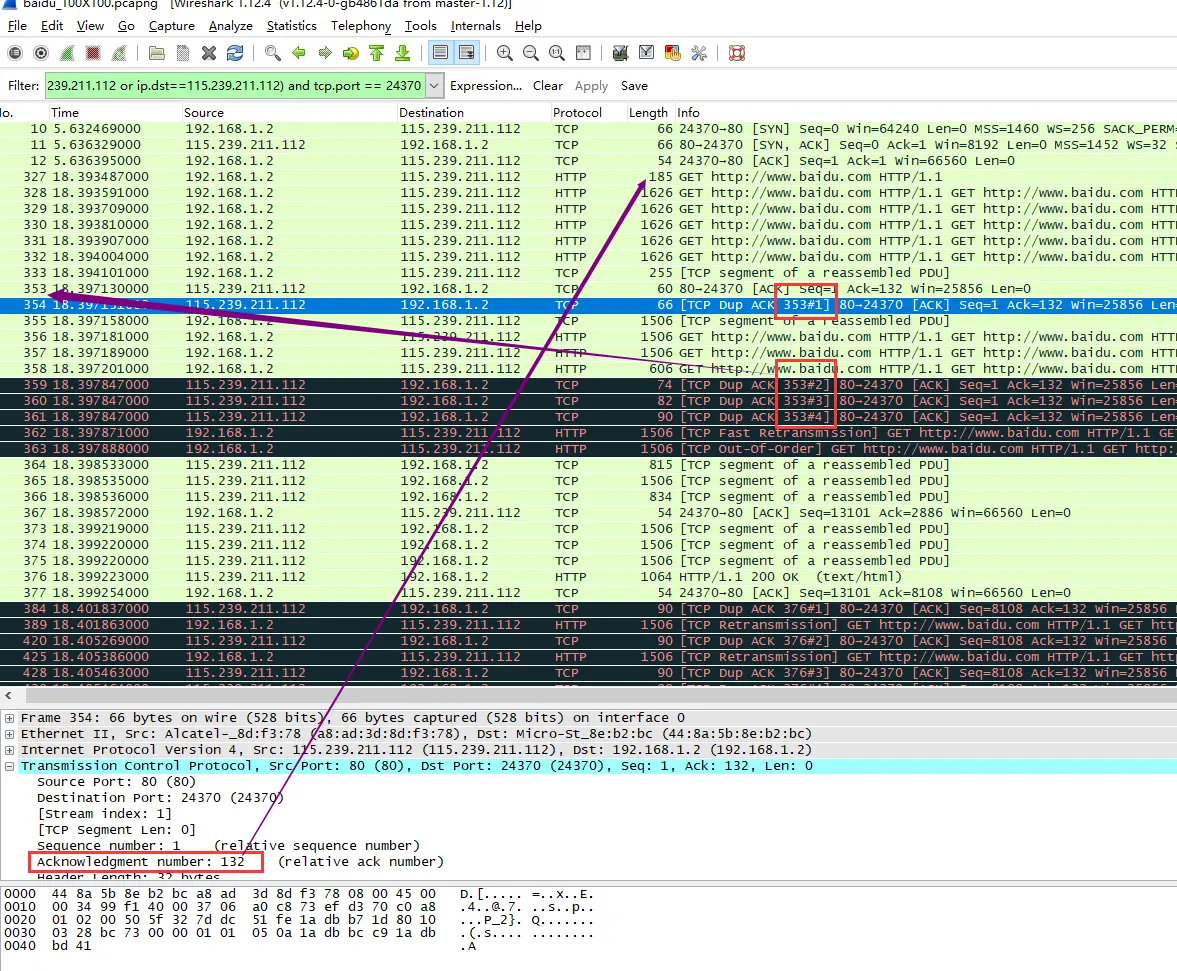Open the Statistics menu
Image resolution: width=1177 pixels, height=971 pixels.
[291, 26]
